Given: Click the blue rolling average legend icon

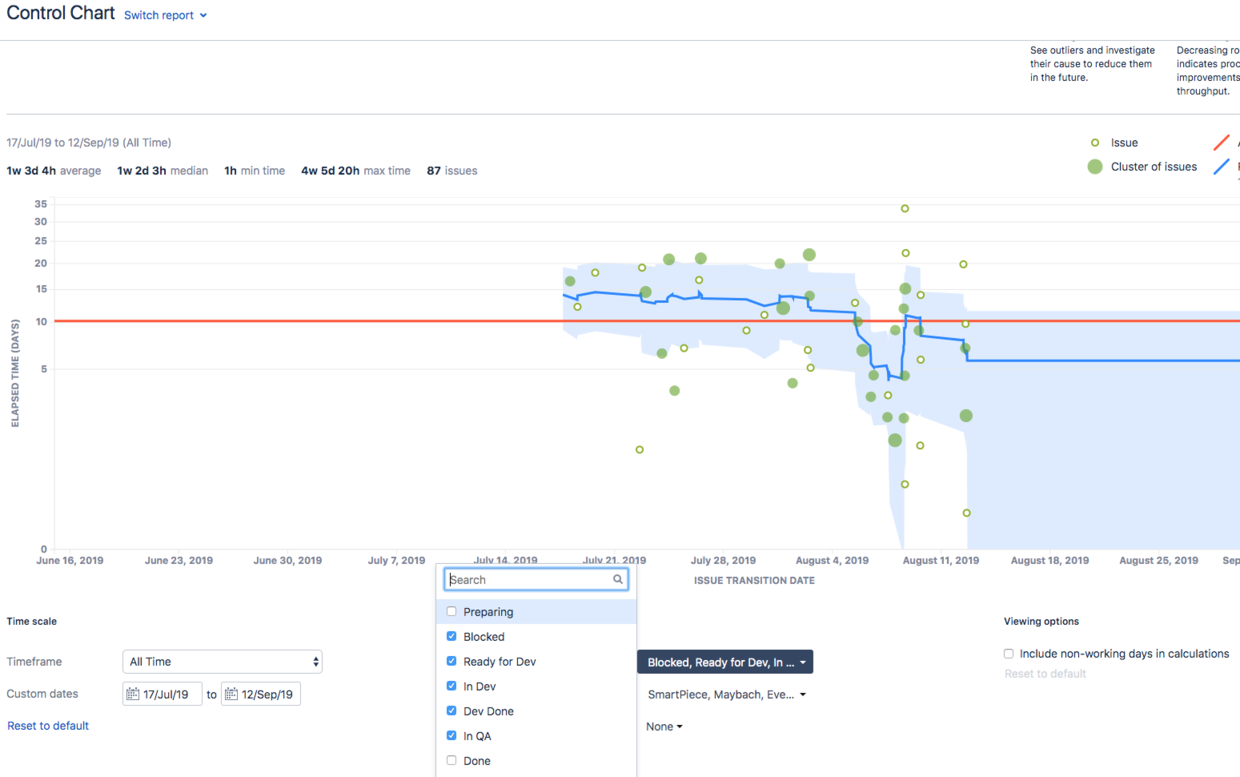Looking at the screenshot, I should [x=1221, y=167].
